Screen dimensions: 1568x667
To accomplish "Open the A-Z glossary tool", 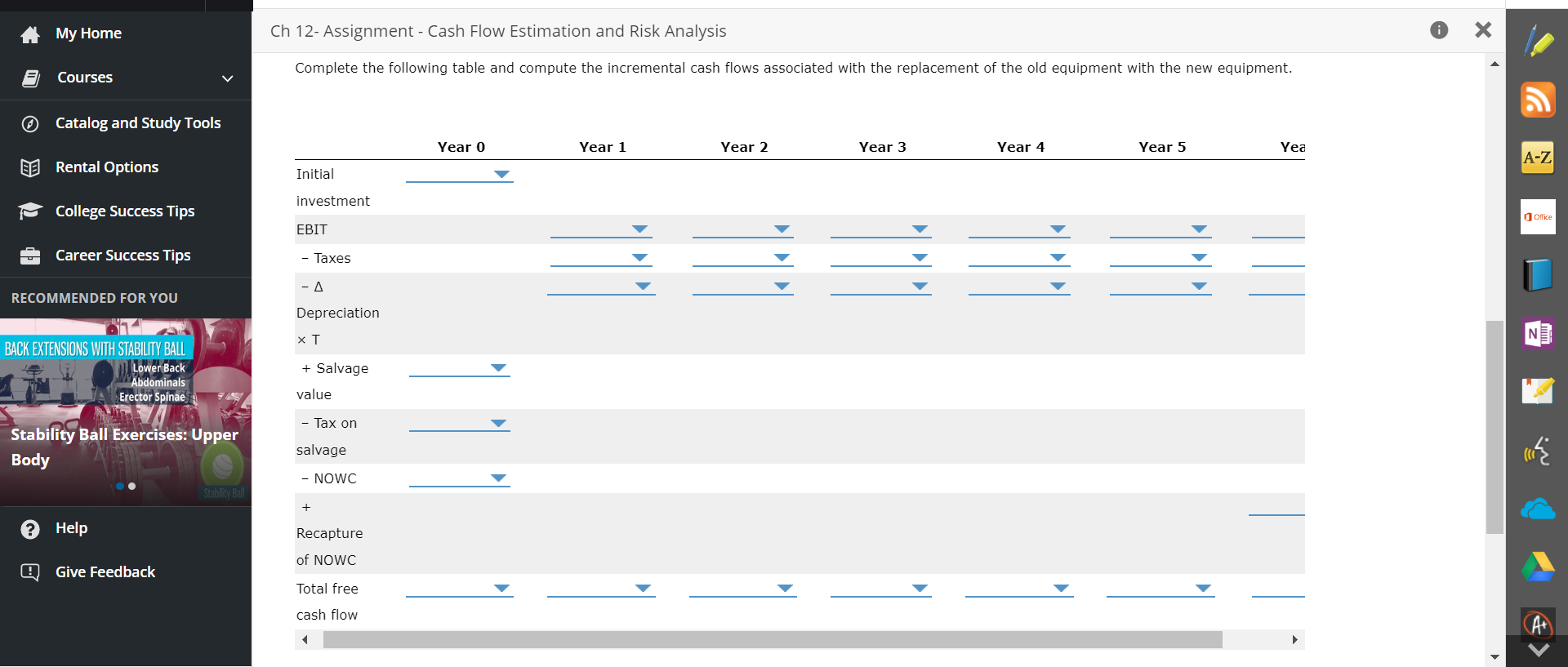I will point(1538,158).
